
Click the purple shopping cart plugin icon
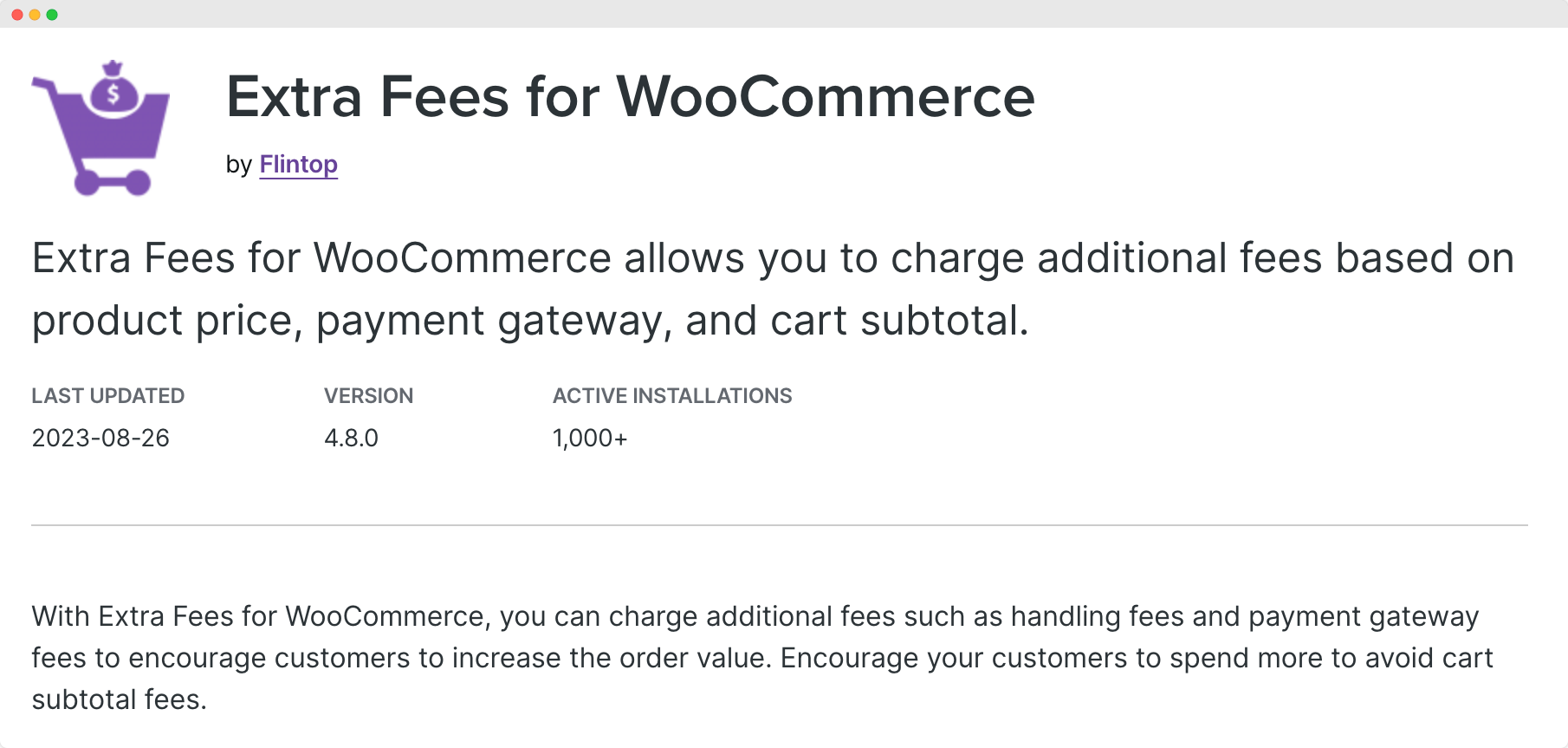click(x=100, y=130)
